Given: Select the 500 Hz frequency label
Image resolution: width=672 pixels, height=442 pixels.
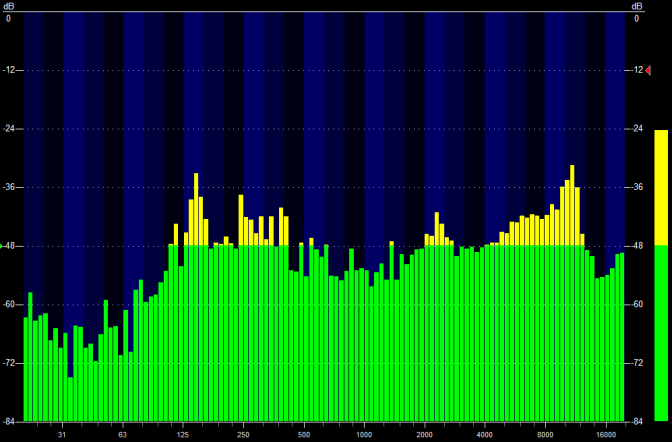Looking at the screenshot, I should pyautogui.click(x=304, y=435).
